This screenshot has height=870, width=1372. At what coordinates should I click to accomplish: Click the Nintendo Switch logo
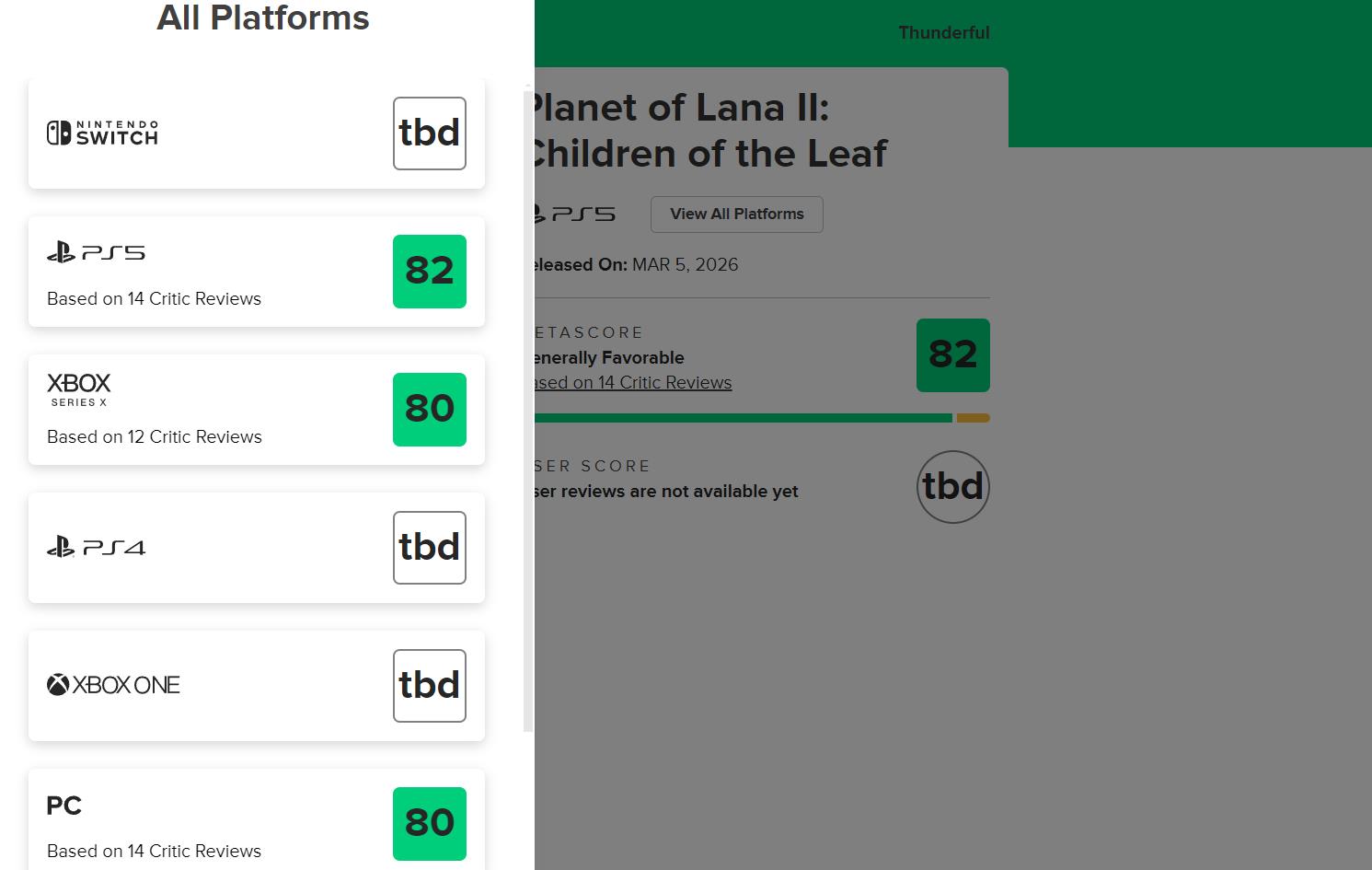click(x=102, y=133)
